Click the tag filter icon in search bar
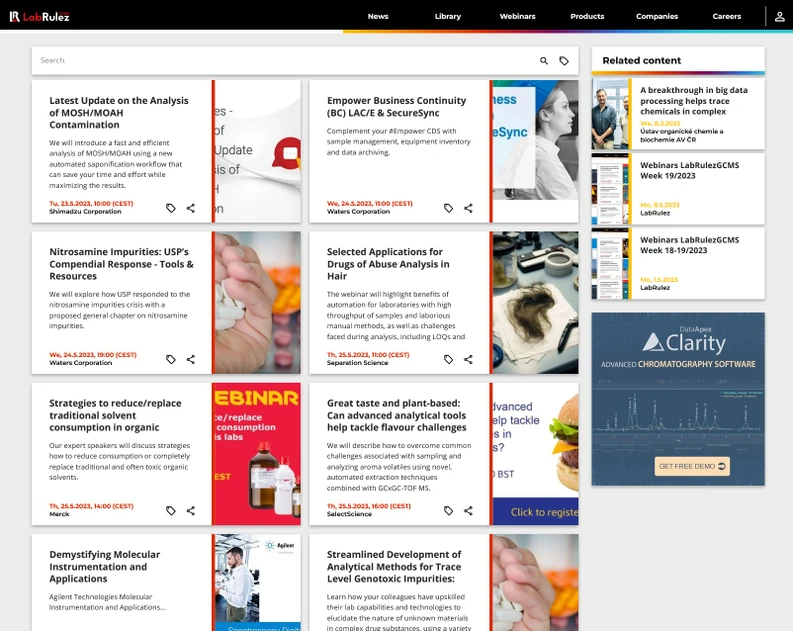 (x=564, y=61)
